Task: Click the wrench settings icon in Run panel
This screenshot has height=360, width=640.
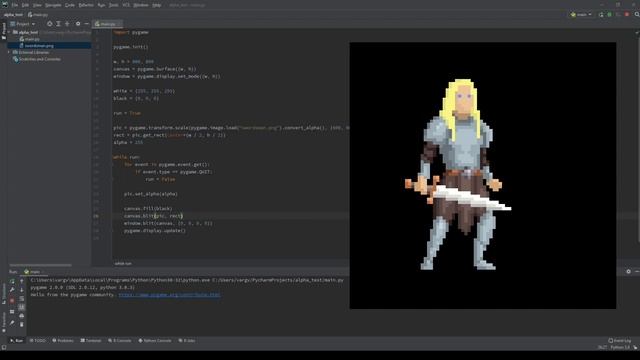Action: coord(12,290)
